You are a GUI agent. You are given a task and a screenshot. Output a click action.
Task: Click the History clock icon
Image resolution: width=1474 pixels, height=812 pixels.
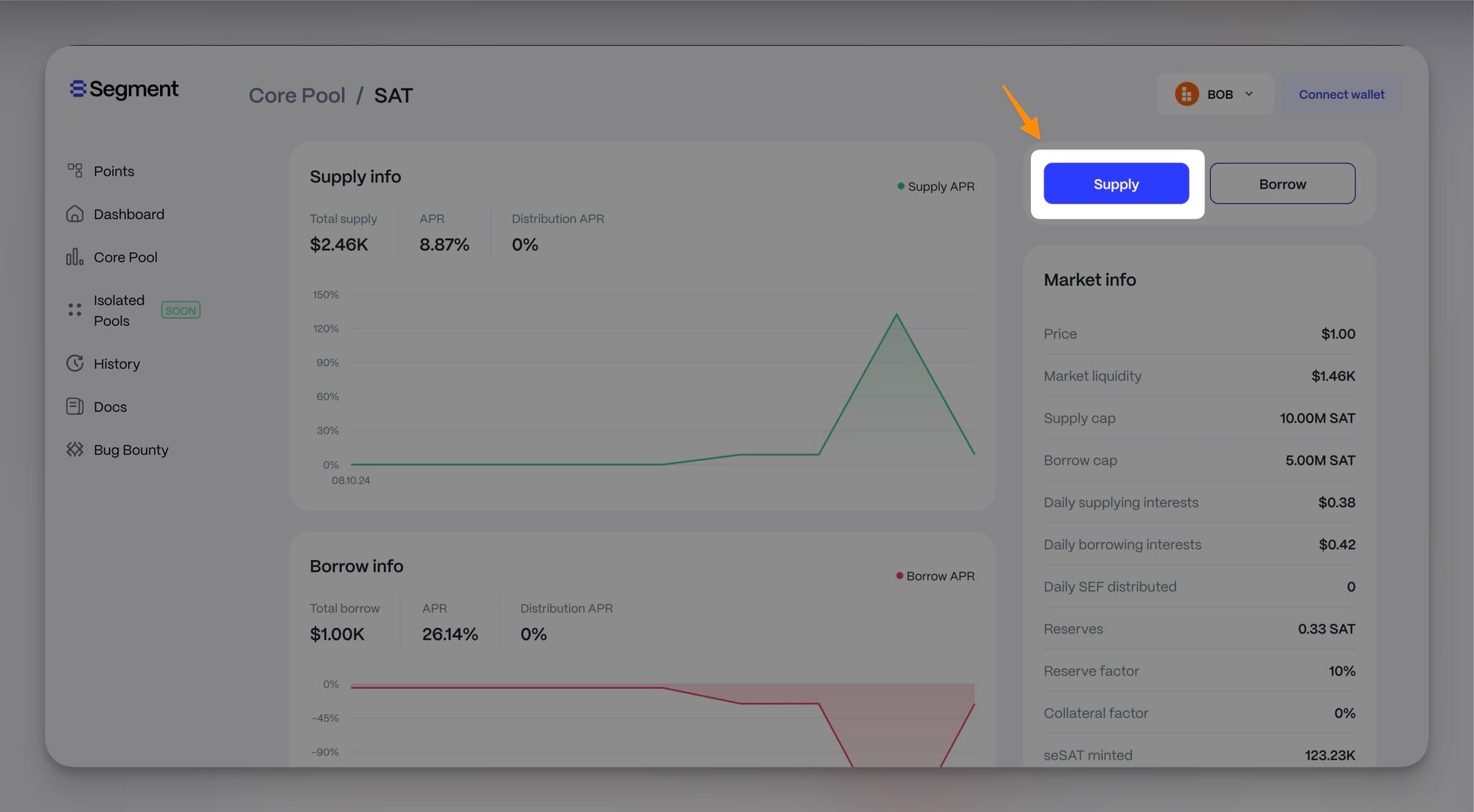pyautogui.click(x=74, y=363)
